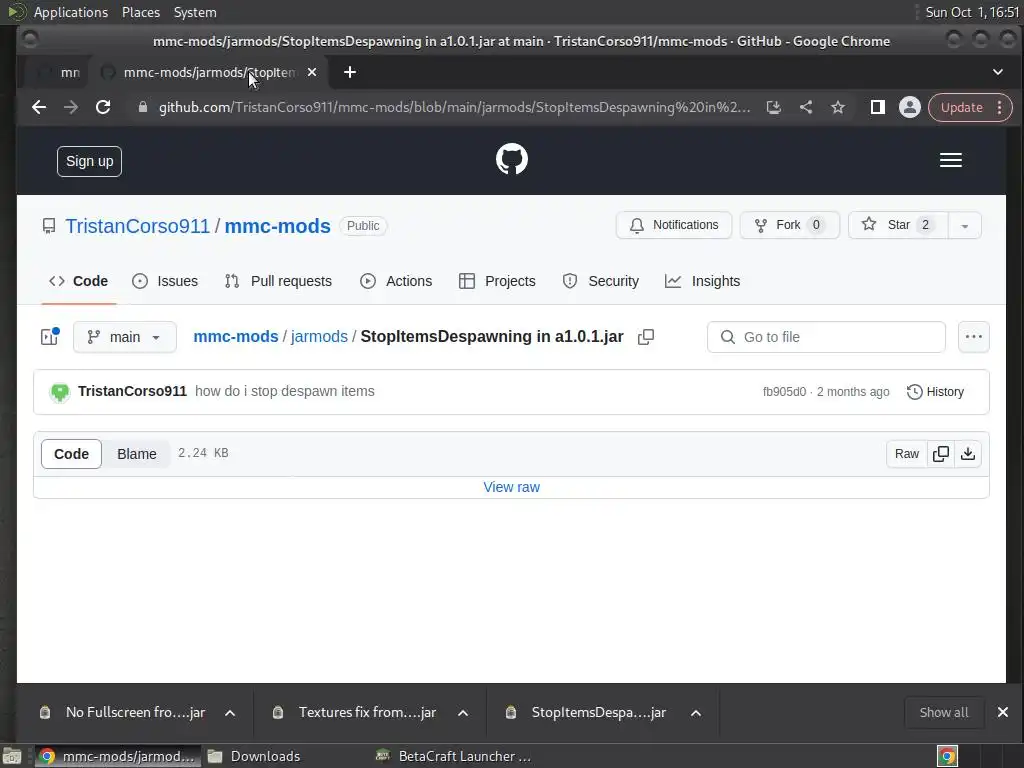This screenshot has width=1024, height=768.
Task: Go back in Chrome
Action: pos(39,107)
